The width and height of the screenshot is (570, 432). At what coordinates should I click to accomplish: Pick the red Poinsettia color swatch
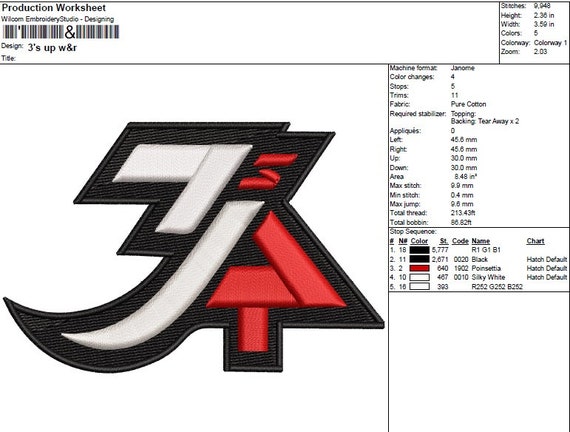[x=419, y=268]
